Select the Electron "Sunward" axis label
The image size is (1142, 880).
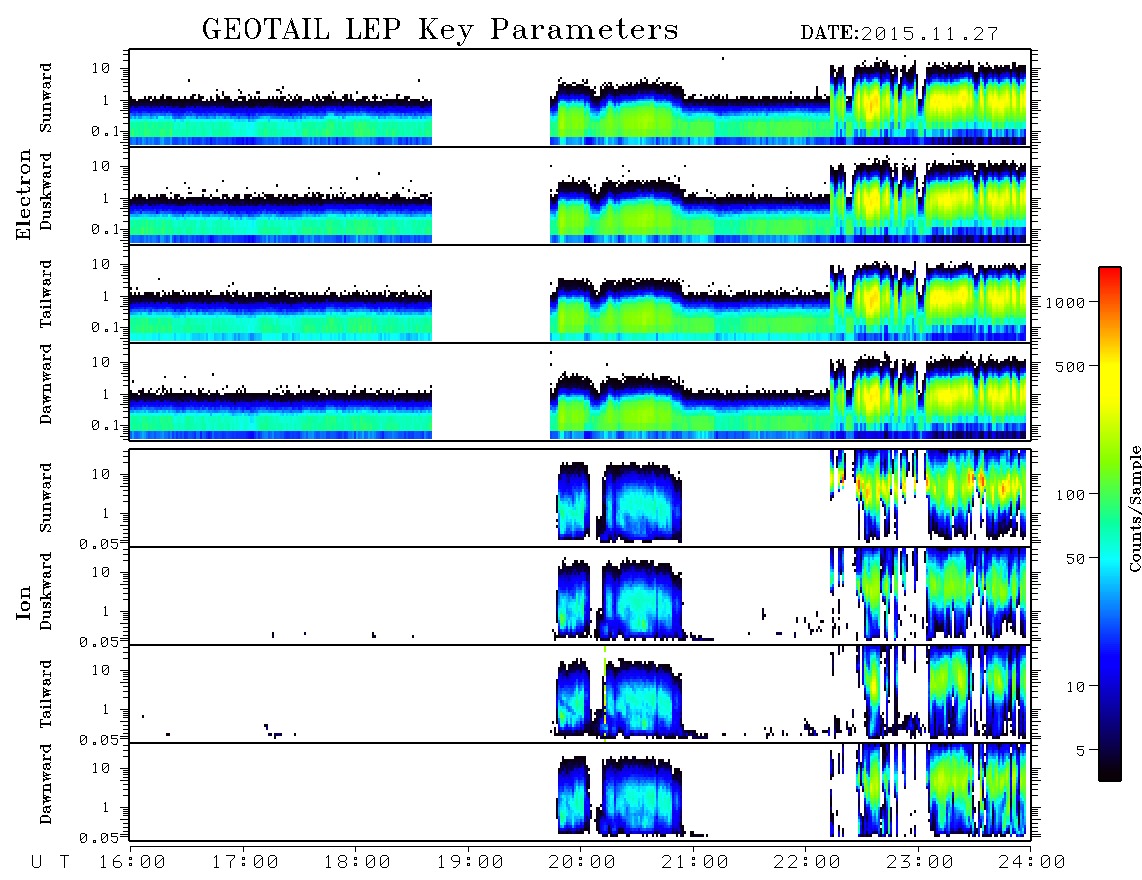(46, 98)
